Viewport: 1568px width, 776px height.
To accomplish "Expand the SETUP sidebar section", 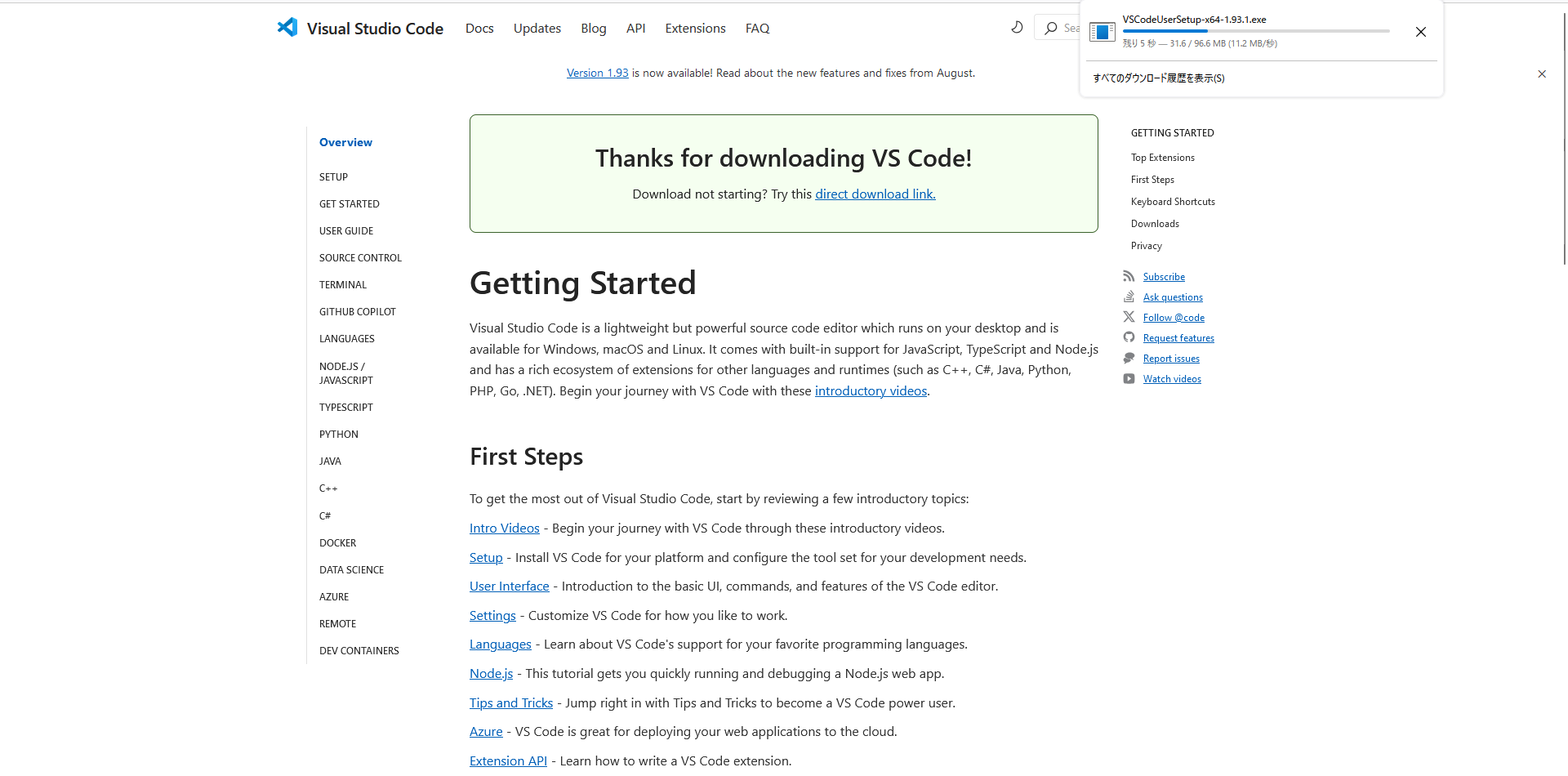I will (x=333, y=176).
